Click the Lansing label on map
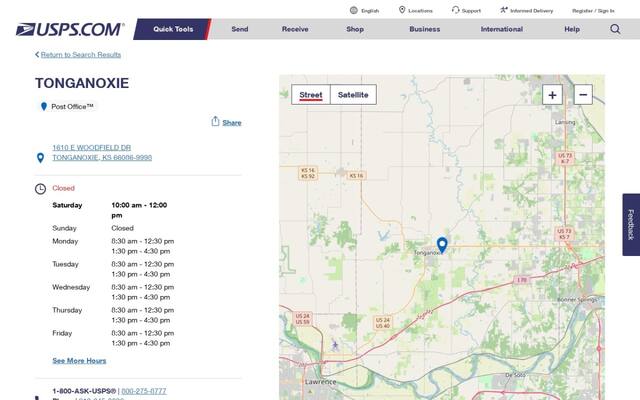Image resolution: width=640 pixels, height=400 pixels. (x=565, y=122)
